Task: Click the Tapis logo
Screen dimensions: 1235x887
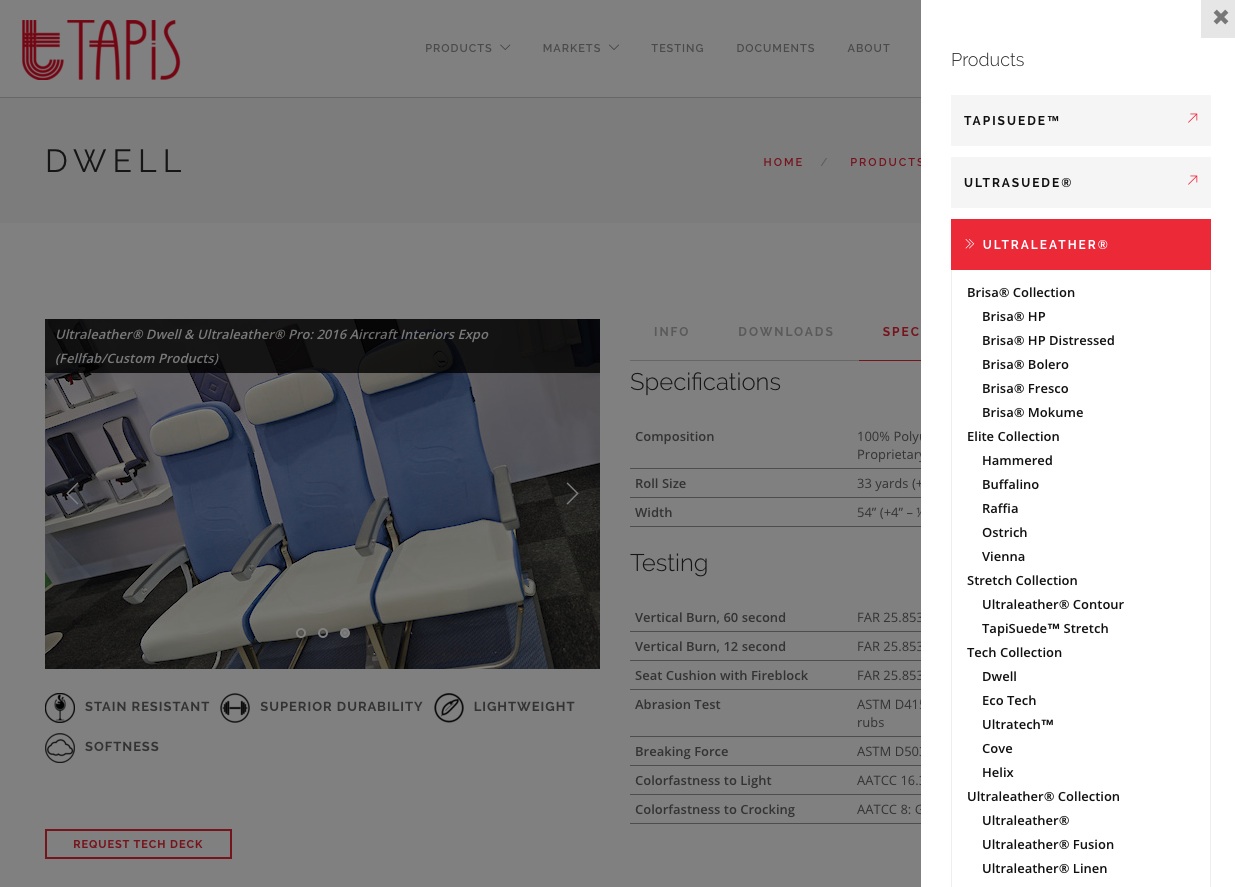Action: (x=101, y=49)
